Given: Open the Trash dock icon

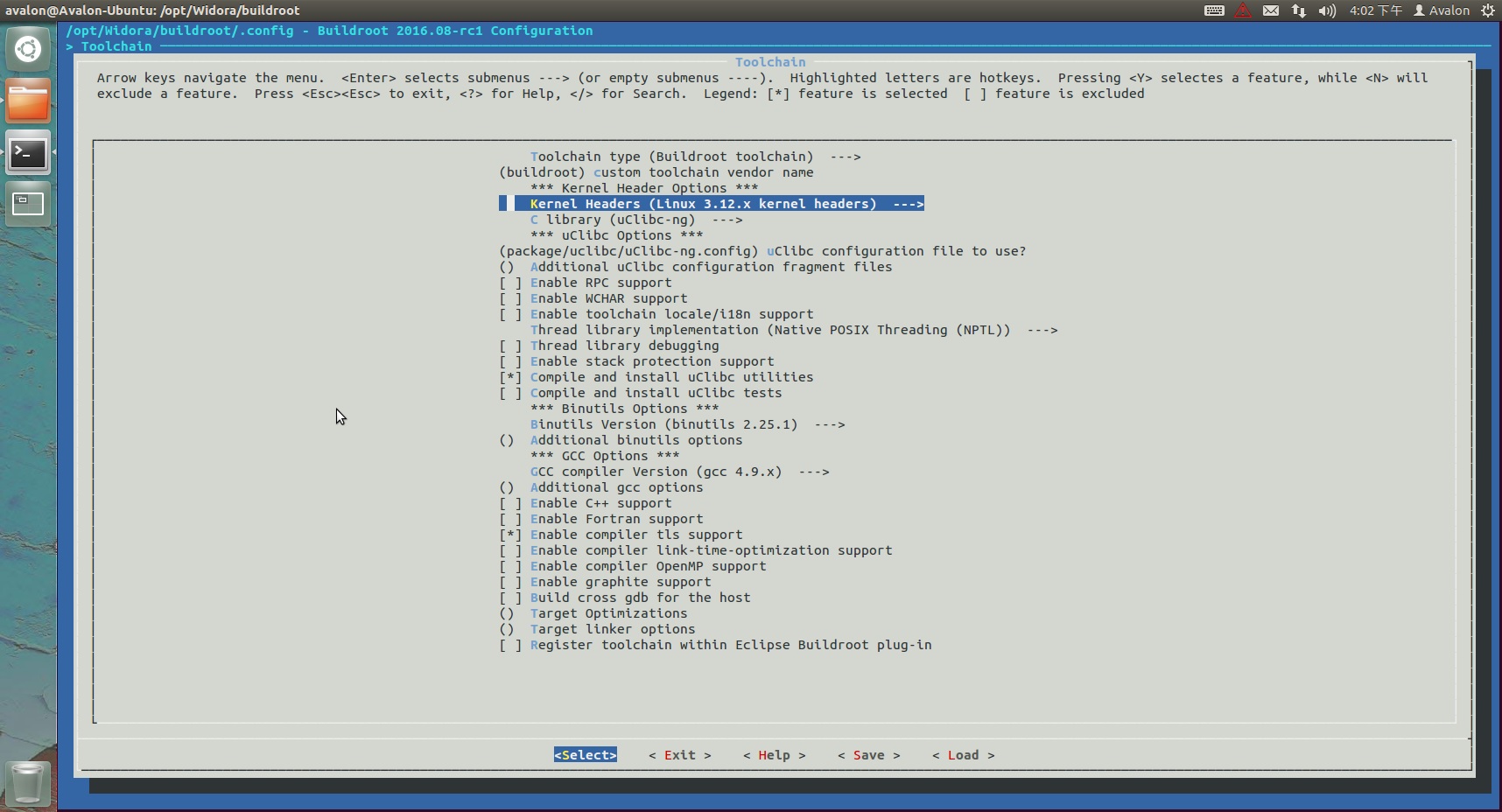Looking at the screenshot, I should coord(28,782).
